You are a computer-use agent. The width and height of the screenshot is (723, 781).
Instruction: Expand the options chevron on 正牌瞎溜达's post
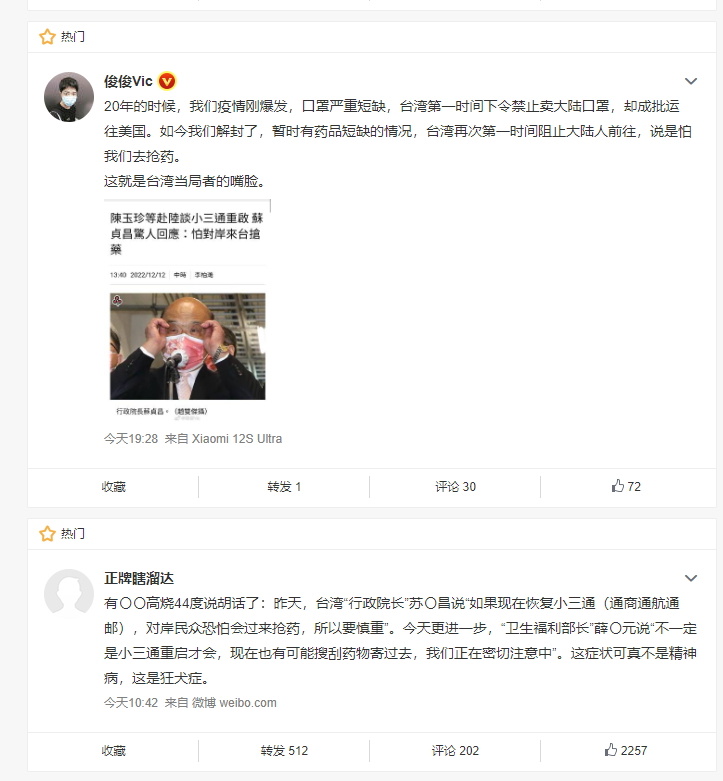[x=691, y=578]
